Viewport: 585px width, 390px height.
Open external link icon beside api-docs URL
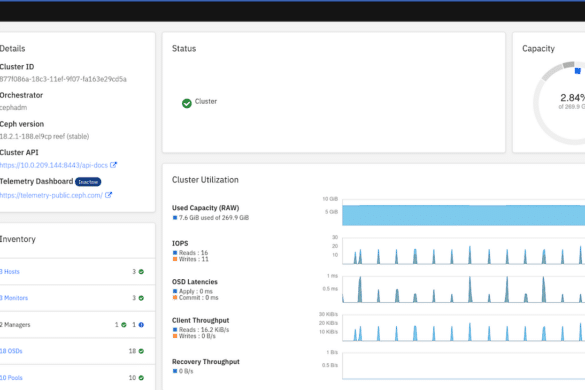pos(113,165)
